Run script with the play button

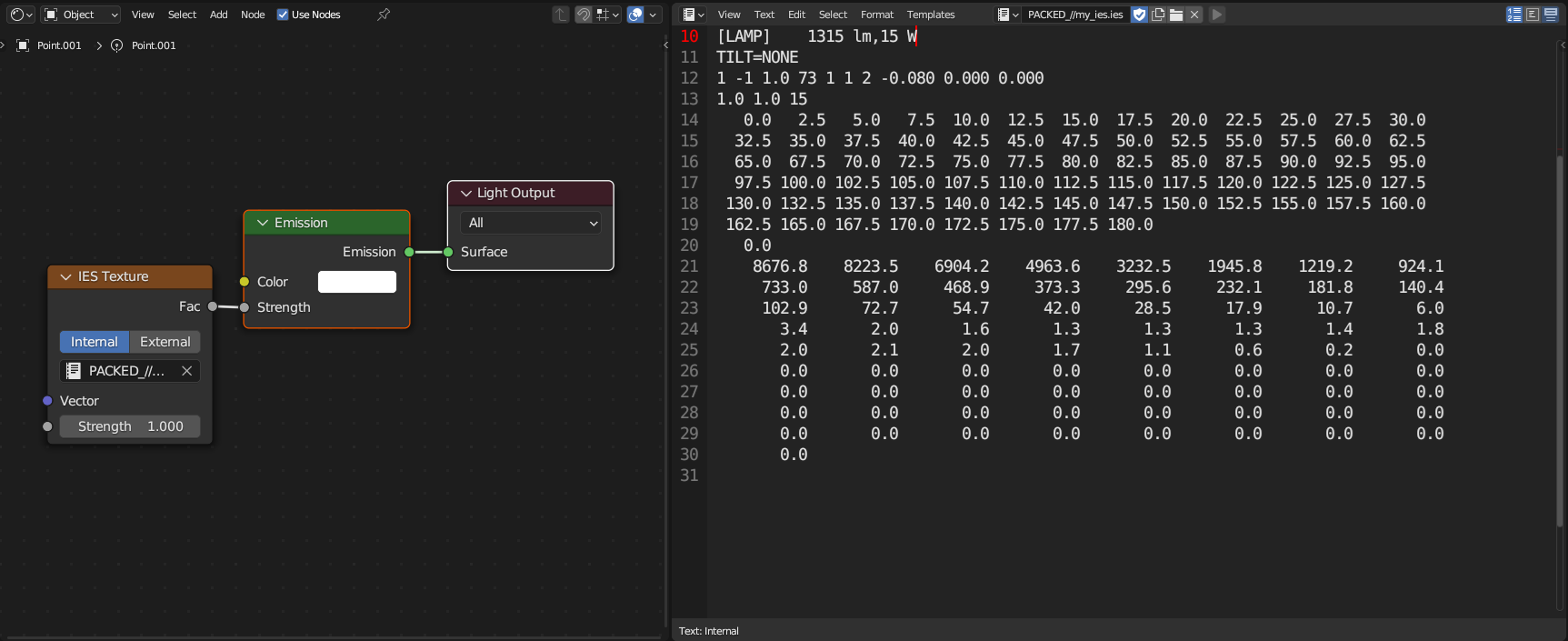click(1217, 15)
